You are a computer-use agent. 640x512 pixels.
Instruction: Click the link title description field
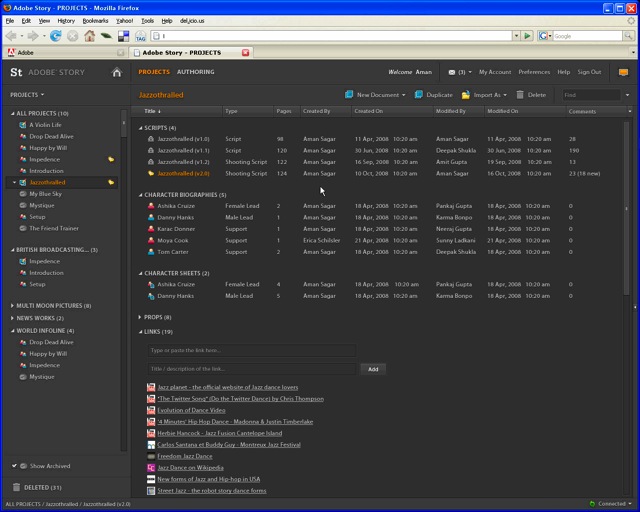point(251,369)
